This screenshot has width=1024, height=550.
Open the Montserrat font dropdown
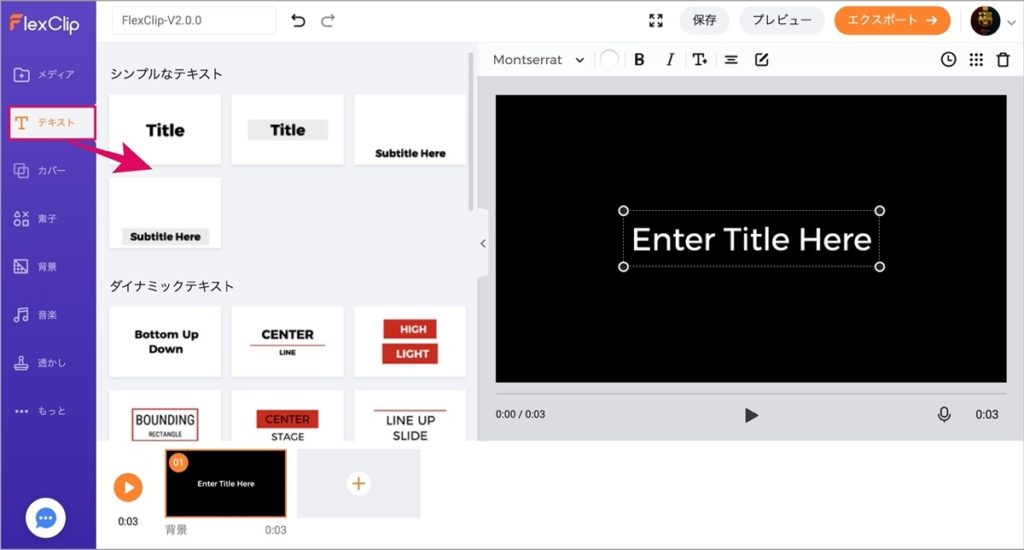[x=538, y=60]
